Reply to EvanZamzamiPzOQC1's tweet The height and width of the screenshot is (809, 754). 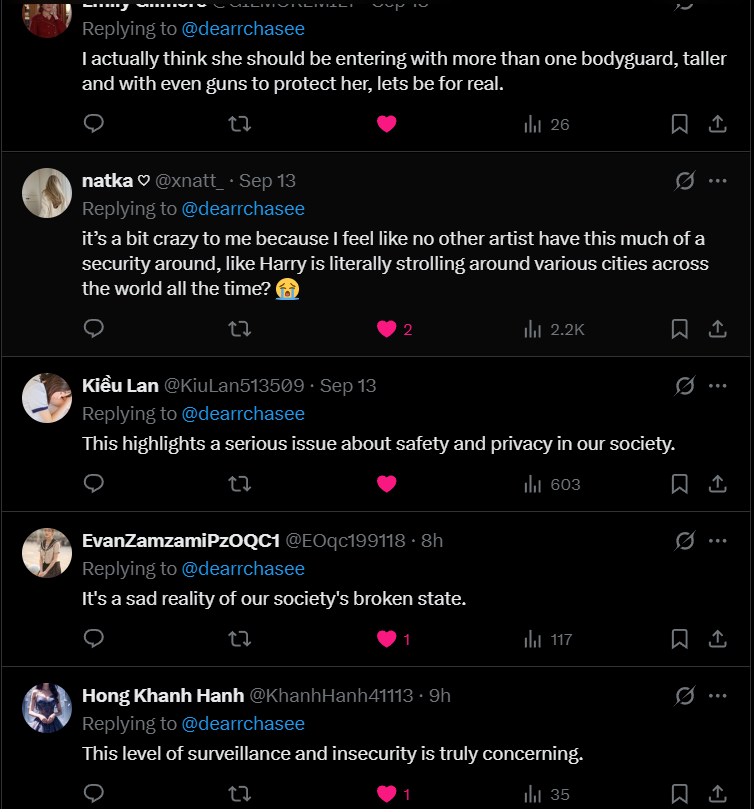pos(94,639)
